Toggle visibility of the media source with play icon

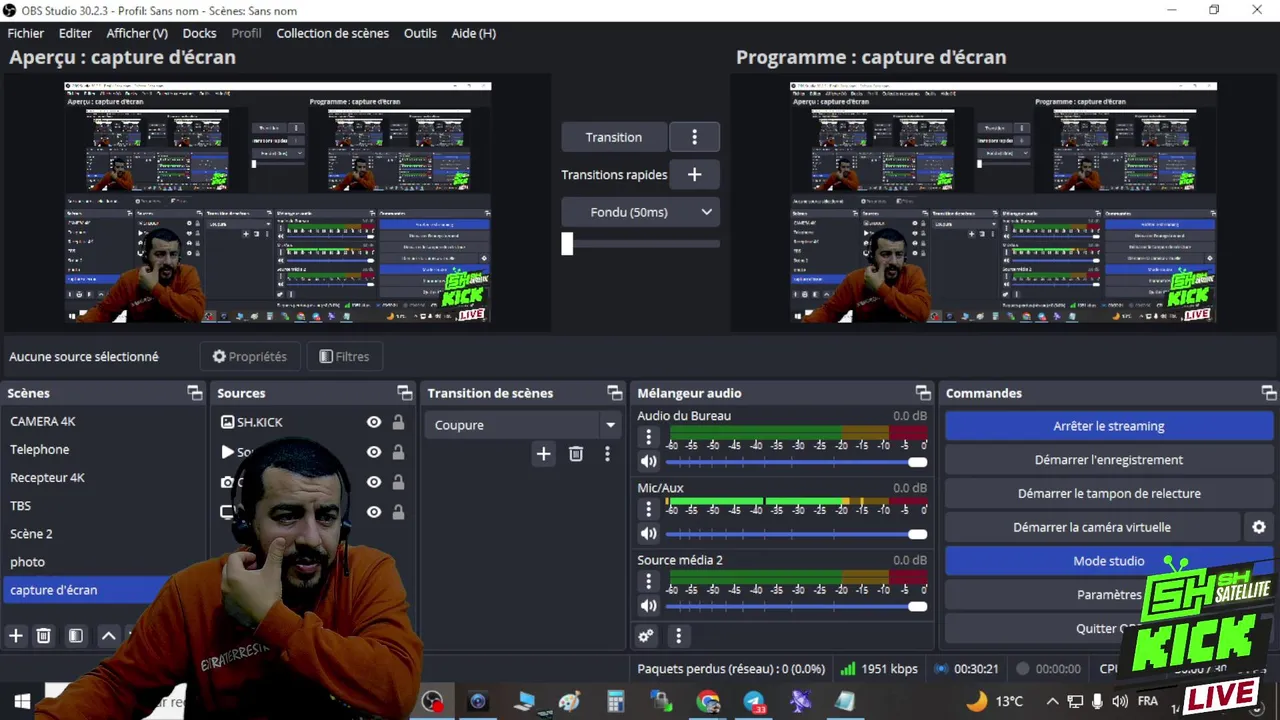click(x=374, y=452)
